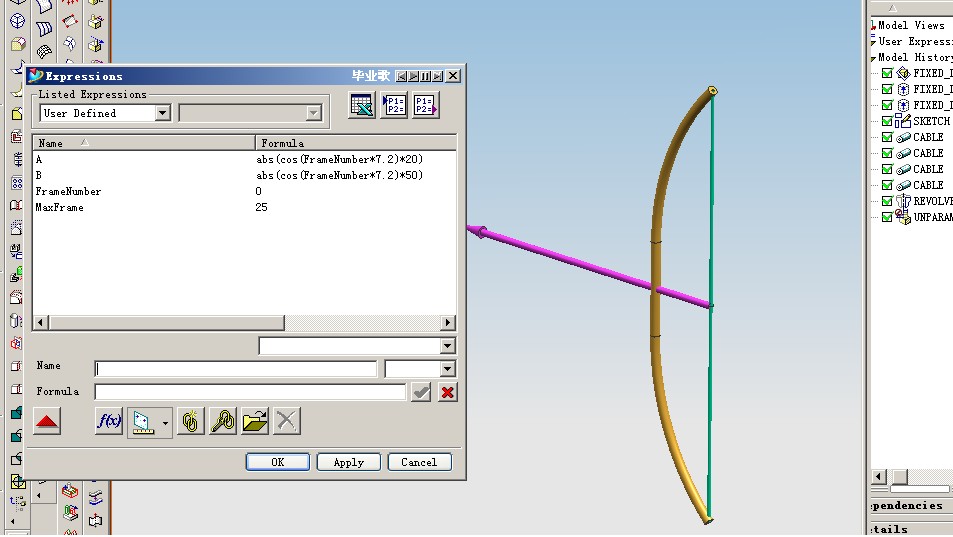Uncheck the SKETCH feature checkbox

886,121
